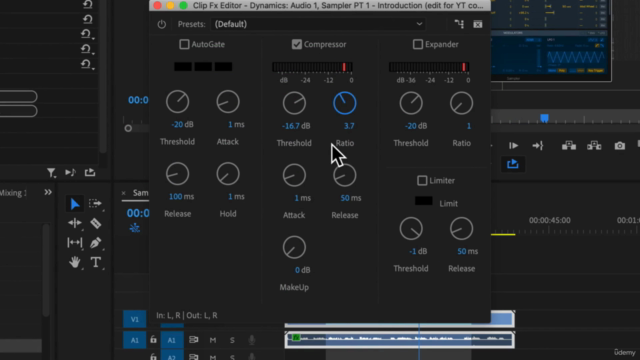Click the Compressor threshold value -16.7 dB
This screenshot has width=640, height=360.
296,126
